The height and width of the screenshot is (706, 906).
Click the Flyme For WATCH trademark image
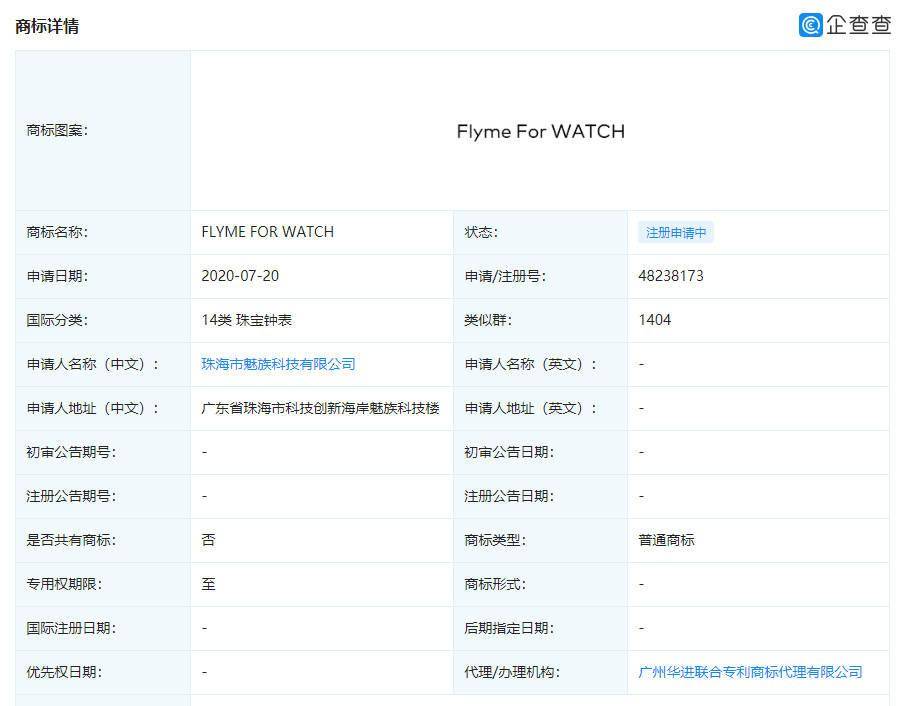coord(540,132)
